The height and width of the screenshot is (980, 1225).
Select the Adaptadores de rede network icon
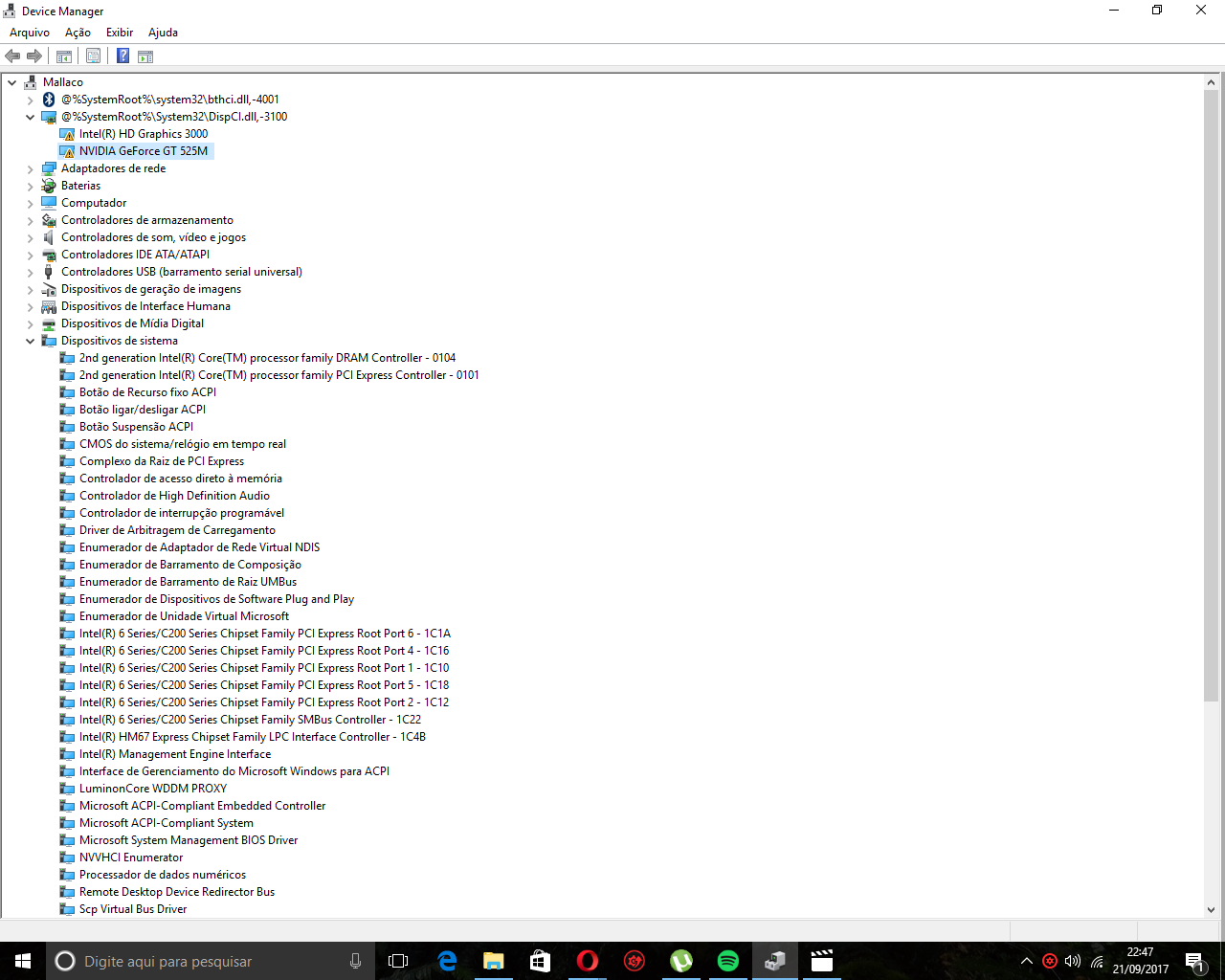click(49, 168)
